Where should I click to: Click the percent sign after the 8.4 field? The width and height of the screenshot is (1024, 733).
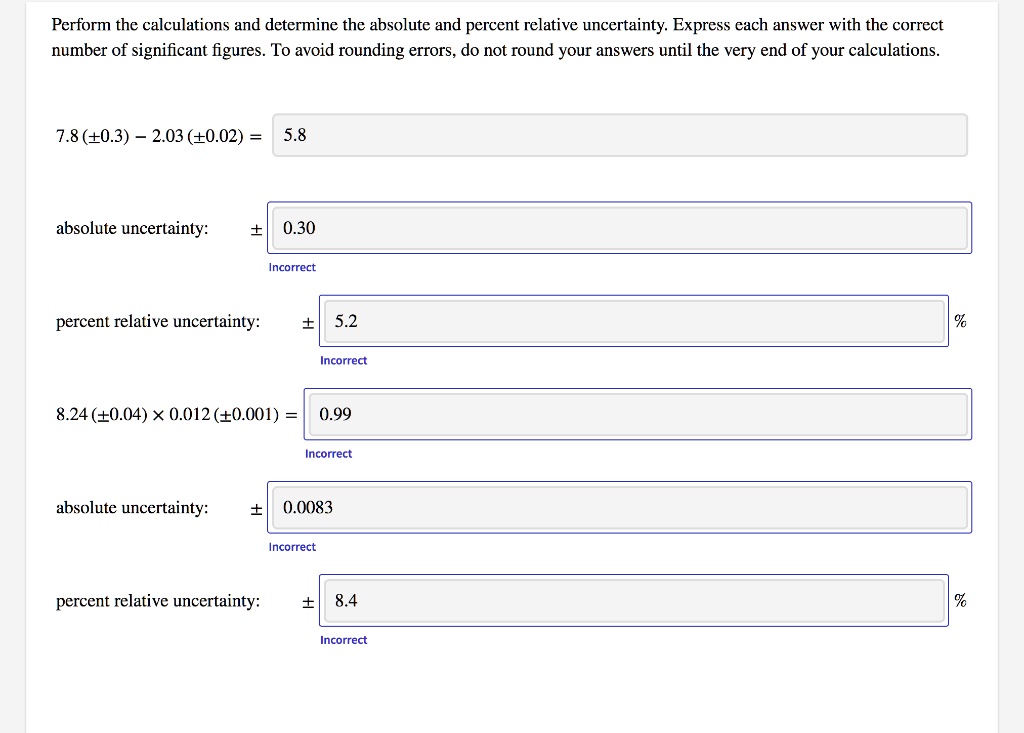tap(960, 599)
